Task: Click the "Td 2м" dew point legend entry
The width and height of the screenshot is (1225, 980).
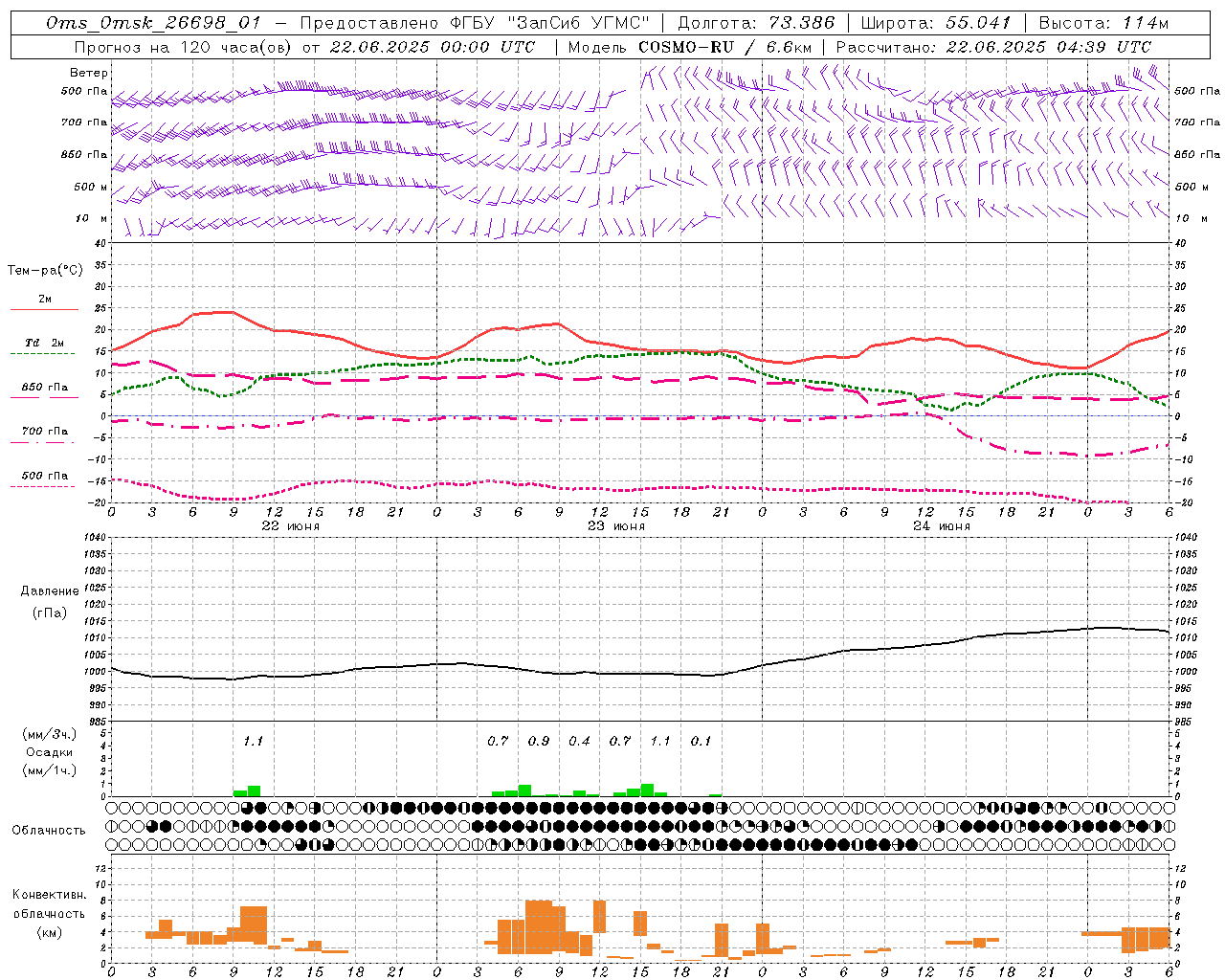Action: click(x=44, y=343)
